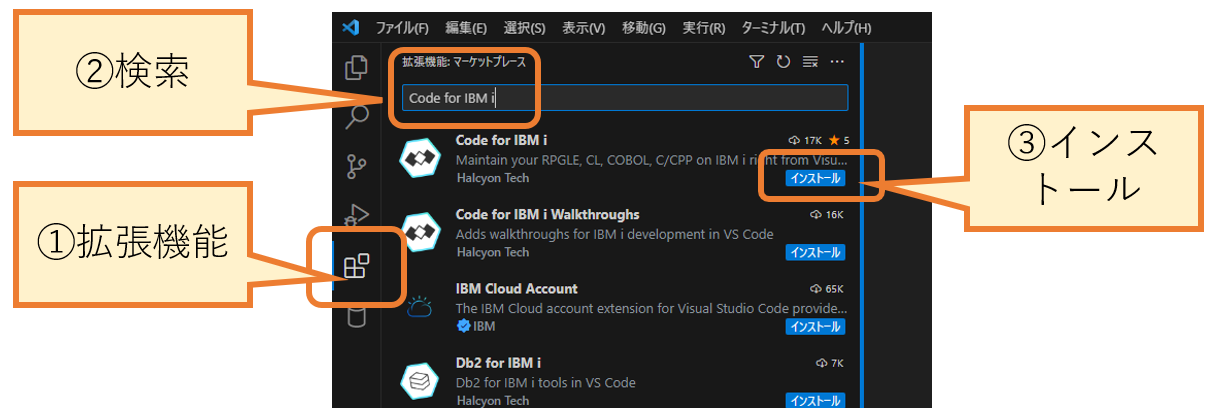
Task: Focus the extension search box
Action: point(625,98)
